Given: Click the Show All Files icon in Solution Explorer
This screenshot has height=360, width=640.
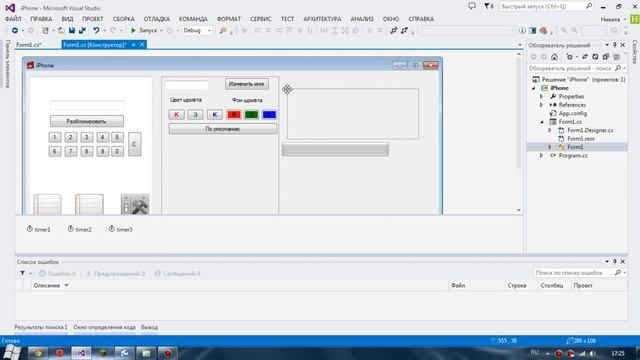Looking at the screenshot, I should pyautogui.click(x=616, y=57).
